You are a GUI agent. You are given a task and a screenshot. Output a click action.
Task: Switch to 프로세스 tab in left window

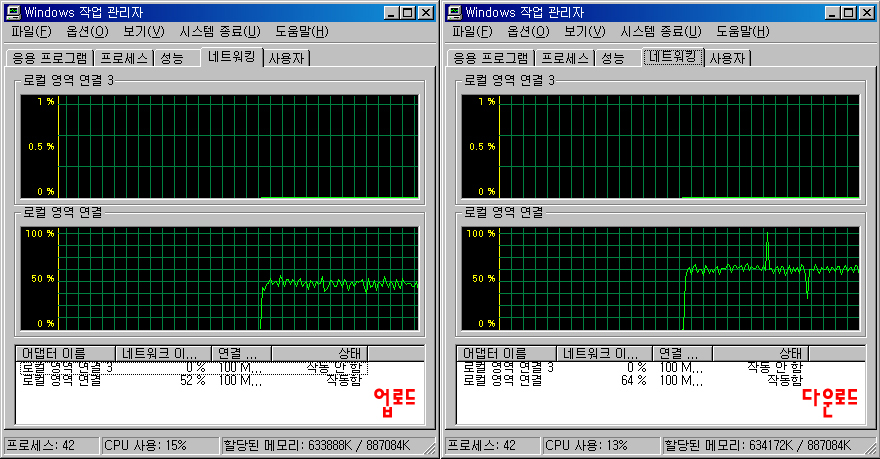[x=124, y=58]
